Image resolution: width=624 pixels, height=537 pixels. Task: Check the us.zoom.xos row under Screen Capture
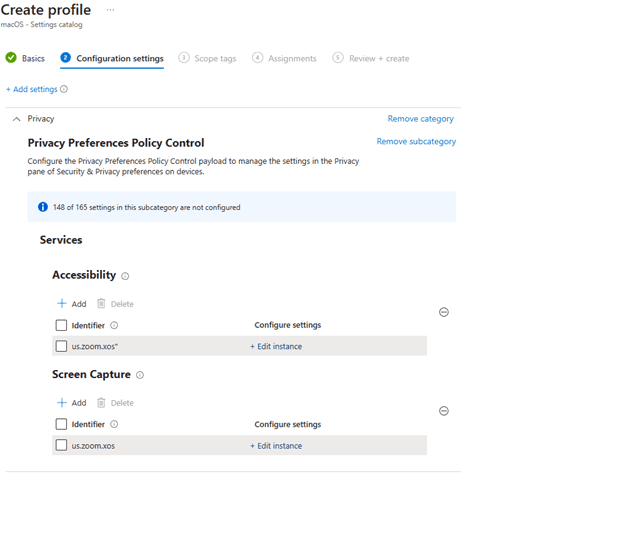[x=61, y=445]
